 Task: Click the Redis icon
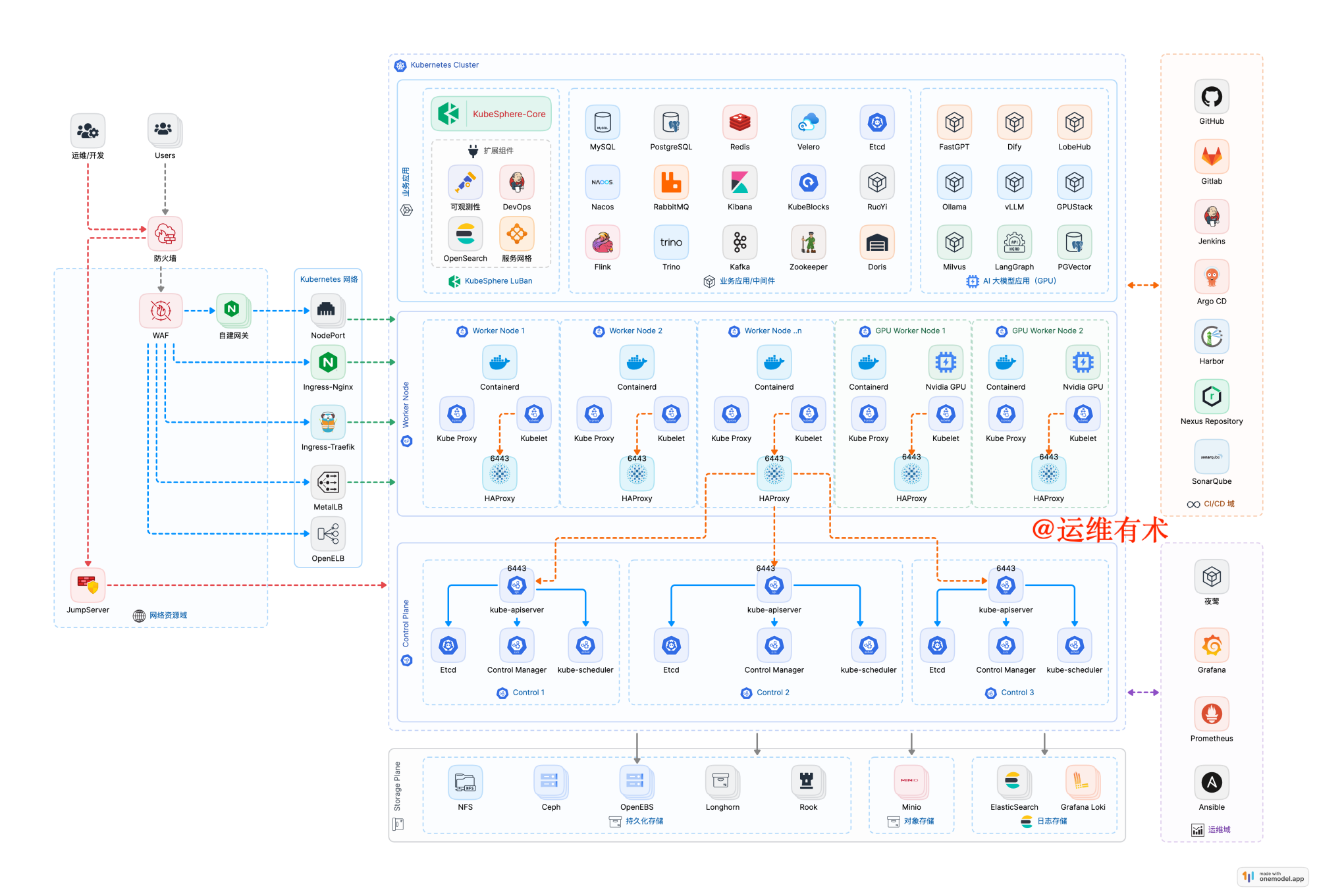coord(739,122)
